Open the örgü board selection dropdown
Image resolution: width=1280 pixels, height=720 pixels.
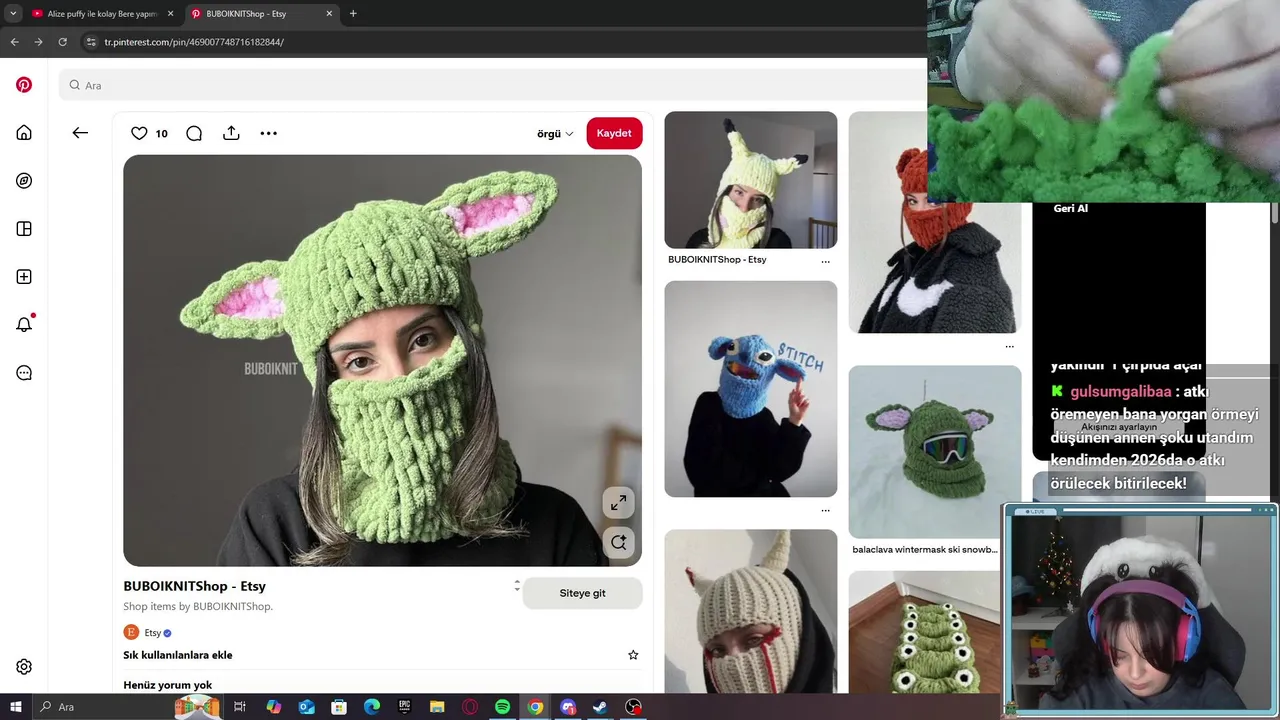(x=555, y=133)
